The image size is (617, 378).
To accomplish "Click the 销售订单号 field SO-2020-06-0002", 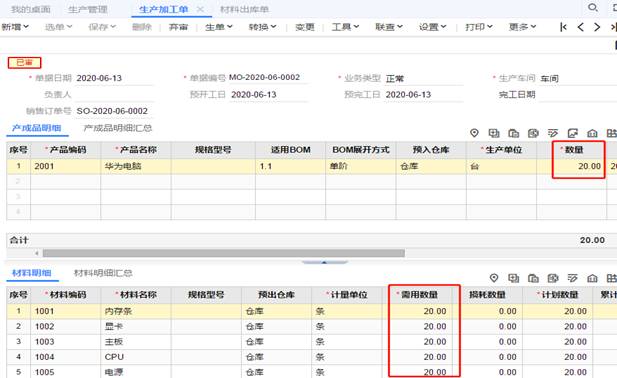I will point(115,111).
